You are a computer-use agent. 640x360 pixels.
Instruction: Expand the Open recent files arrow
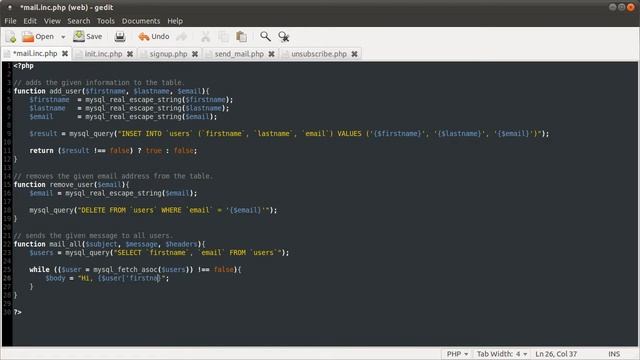[x=63, y=37]
